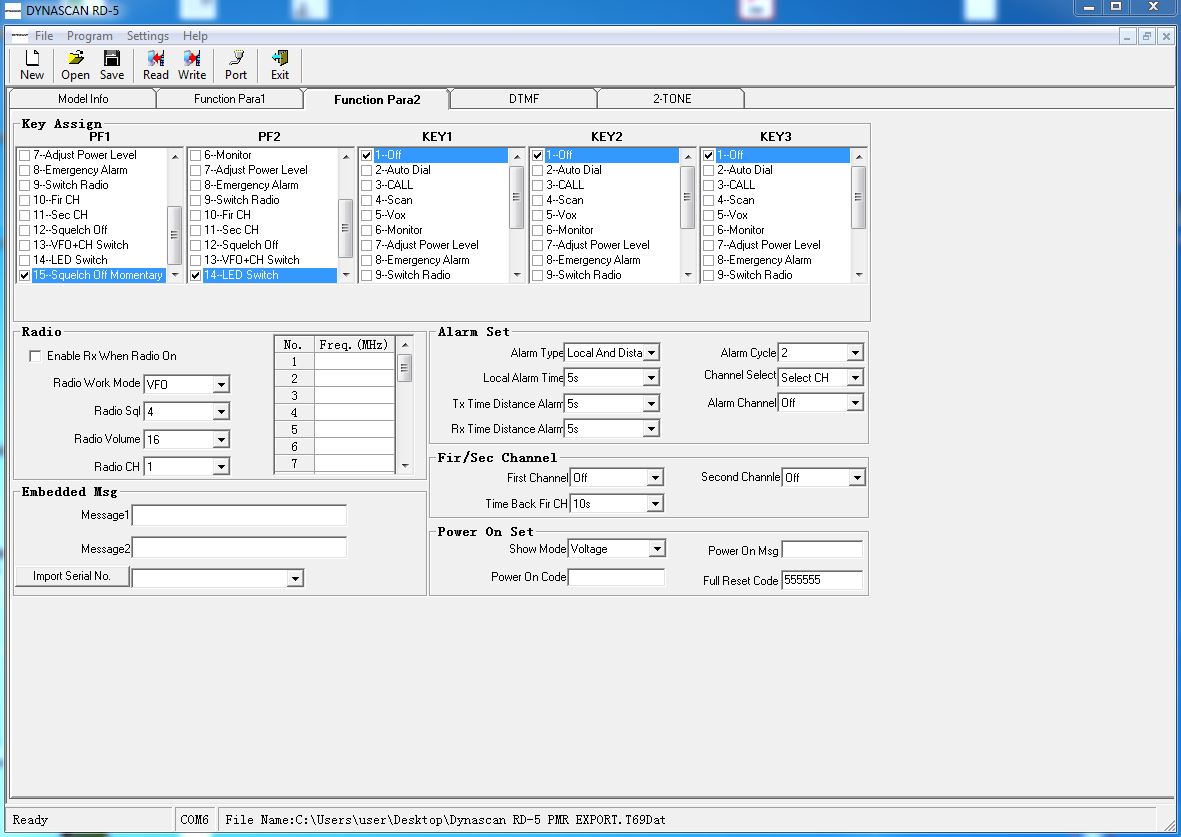Open the serial number dropdown beside Import Serial No.
This screenshot has height=837, width=1181.
tap(295, 578)
